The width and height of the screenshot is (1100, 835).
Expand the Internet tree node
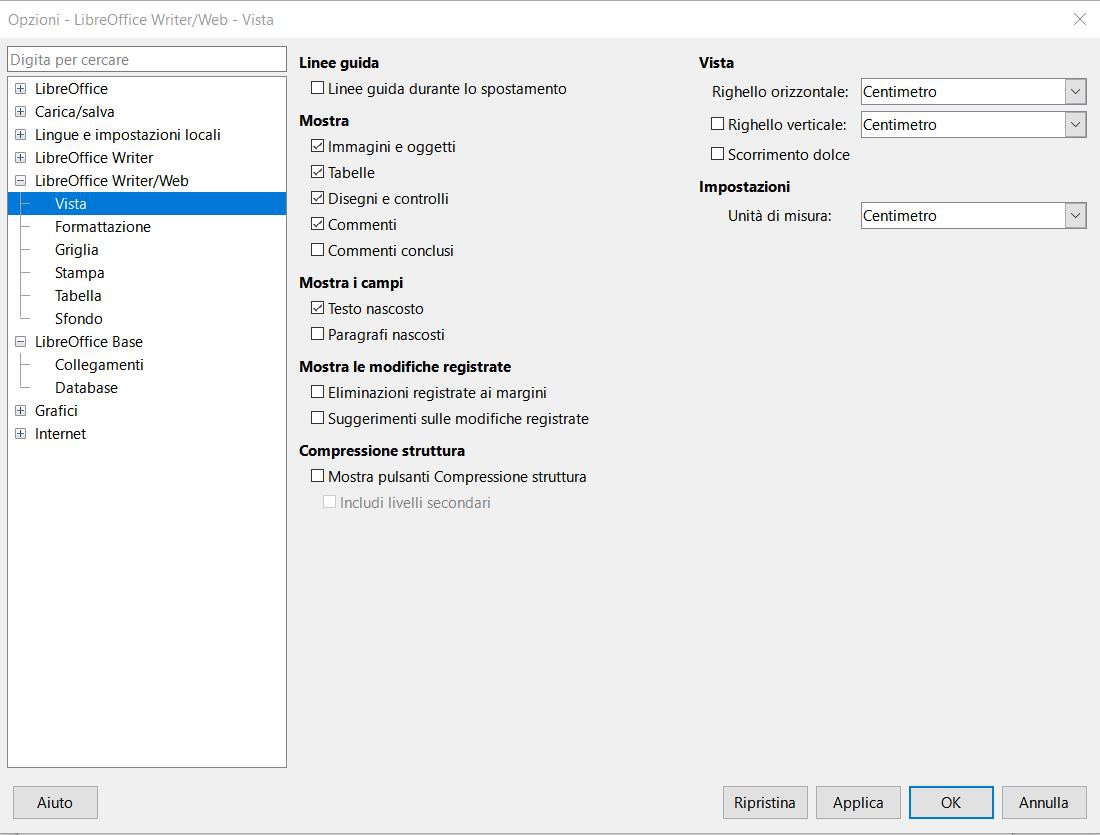click(x=20, y=434)
